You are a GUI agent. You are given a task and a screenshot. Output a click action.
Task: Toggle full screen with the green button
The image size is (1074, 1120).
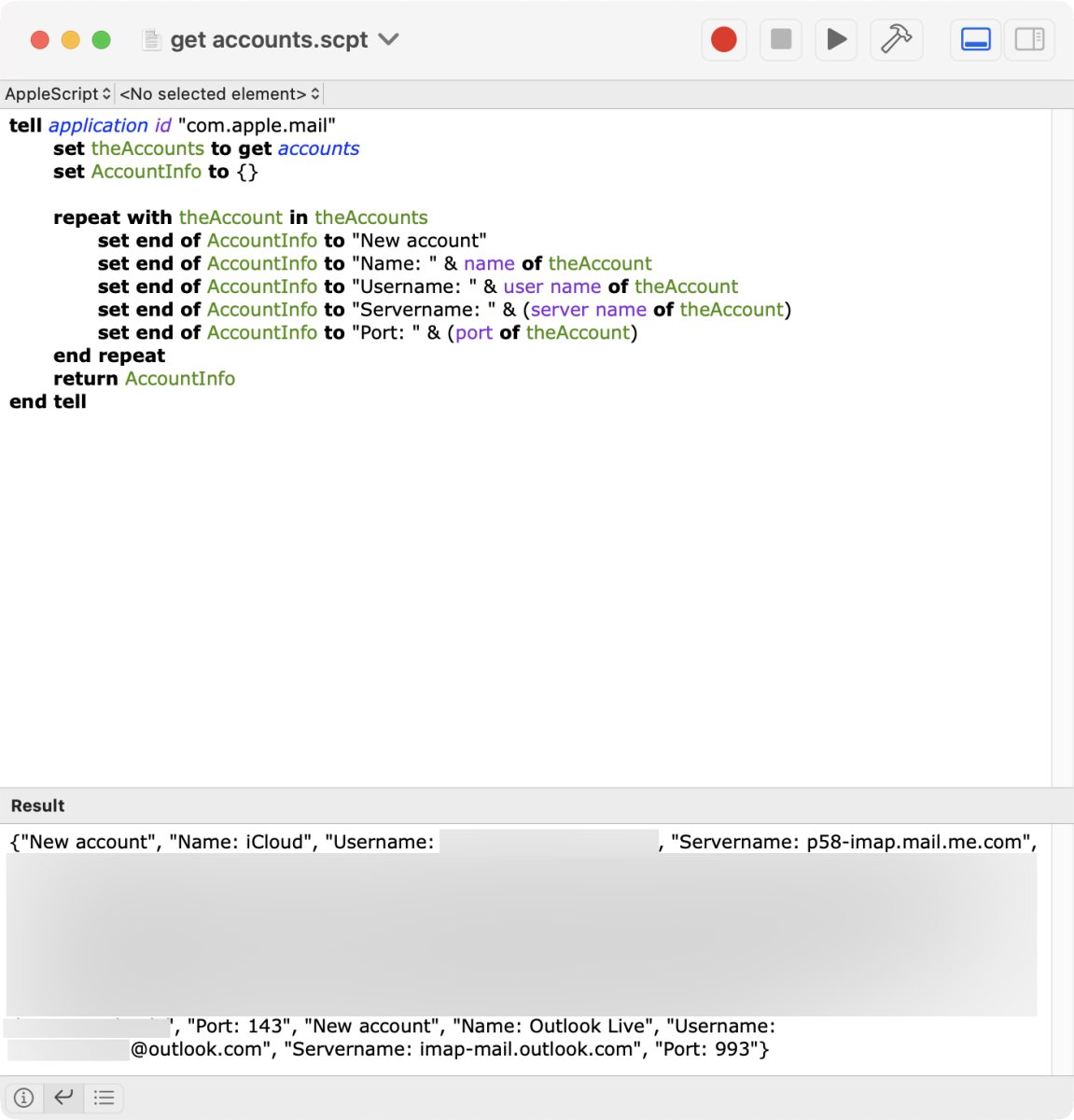[x=100, y=40]
